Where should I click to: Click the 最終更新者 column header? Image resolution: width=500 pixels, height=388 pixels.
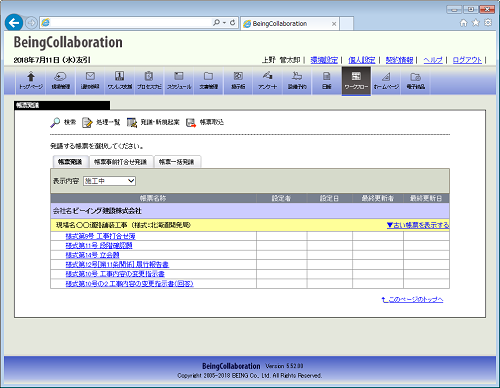378,198
